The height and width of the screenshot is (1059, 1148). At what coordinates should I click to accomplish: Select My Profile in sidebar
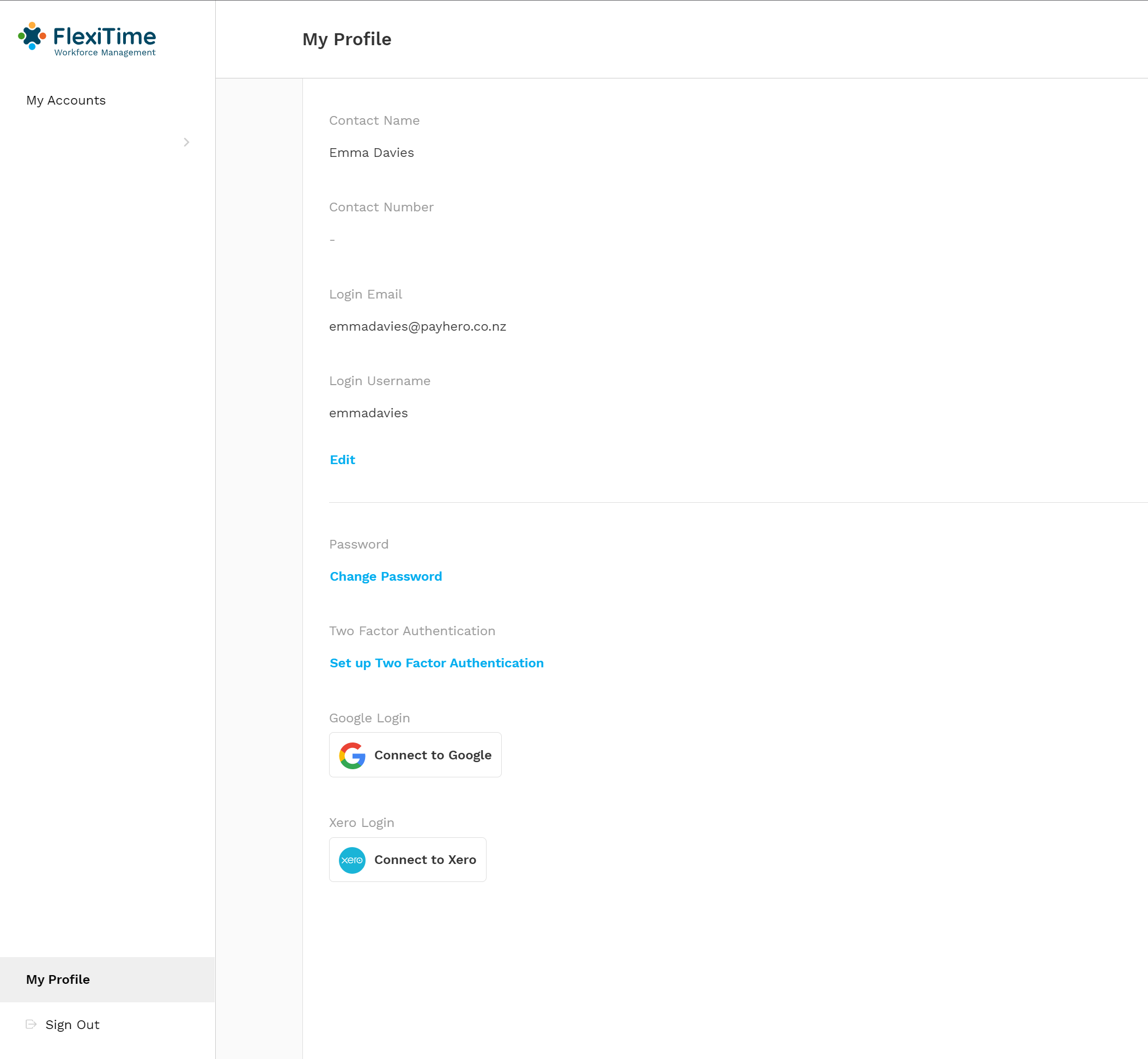(107, 979)
